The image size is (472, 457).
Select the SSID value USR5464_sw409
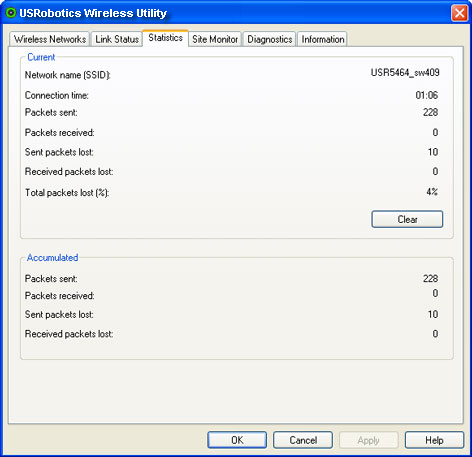[x=405, y=73]
